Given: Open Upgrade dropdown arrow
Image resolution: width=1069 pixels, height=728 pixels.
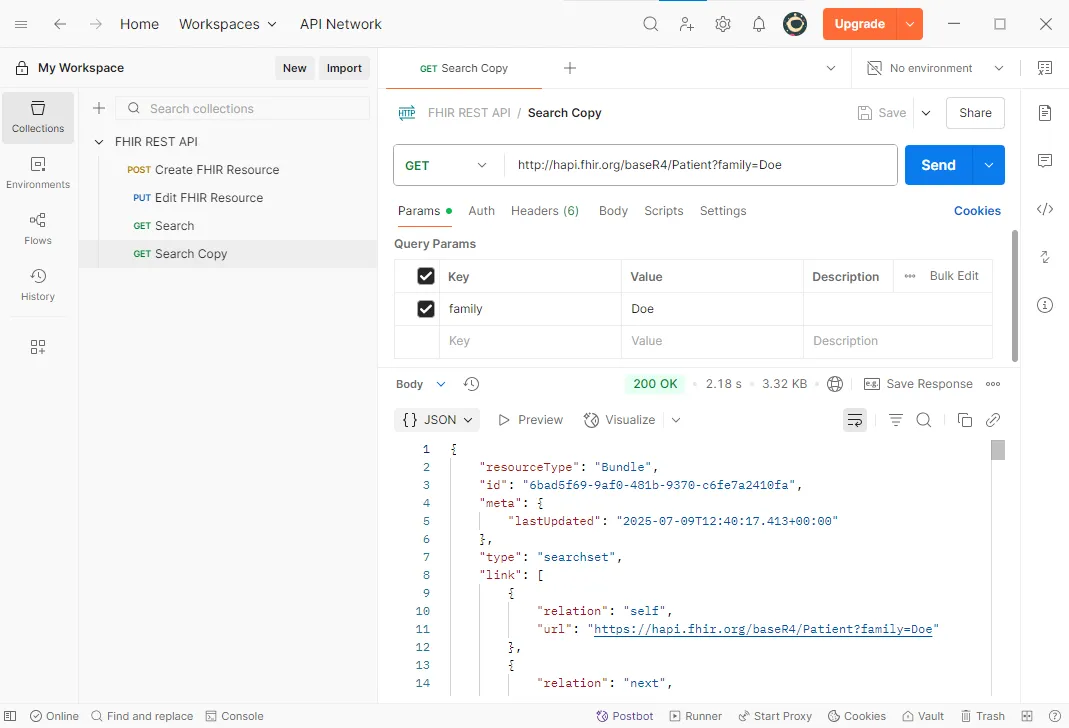Looking at the screenshot, I should tap(909, 24).
